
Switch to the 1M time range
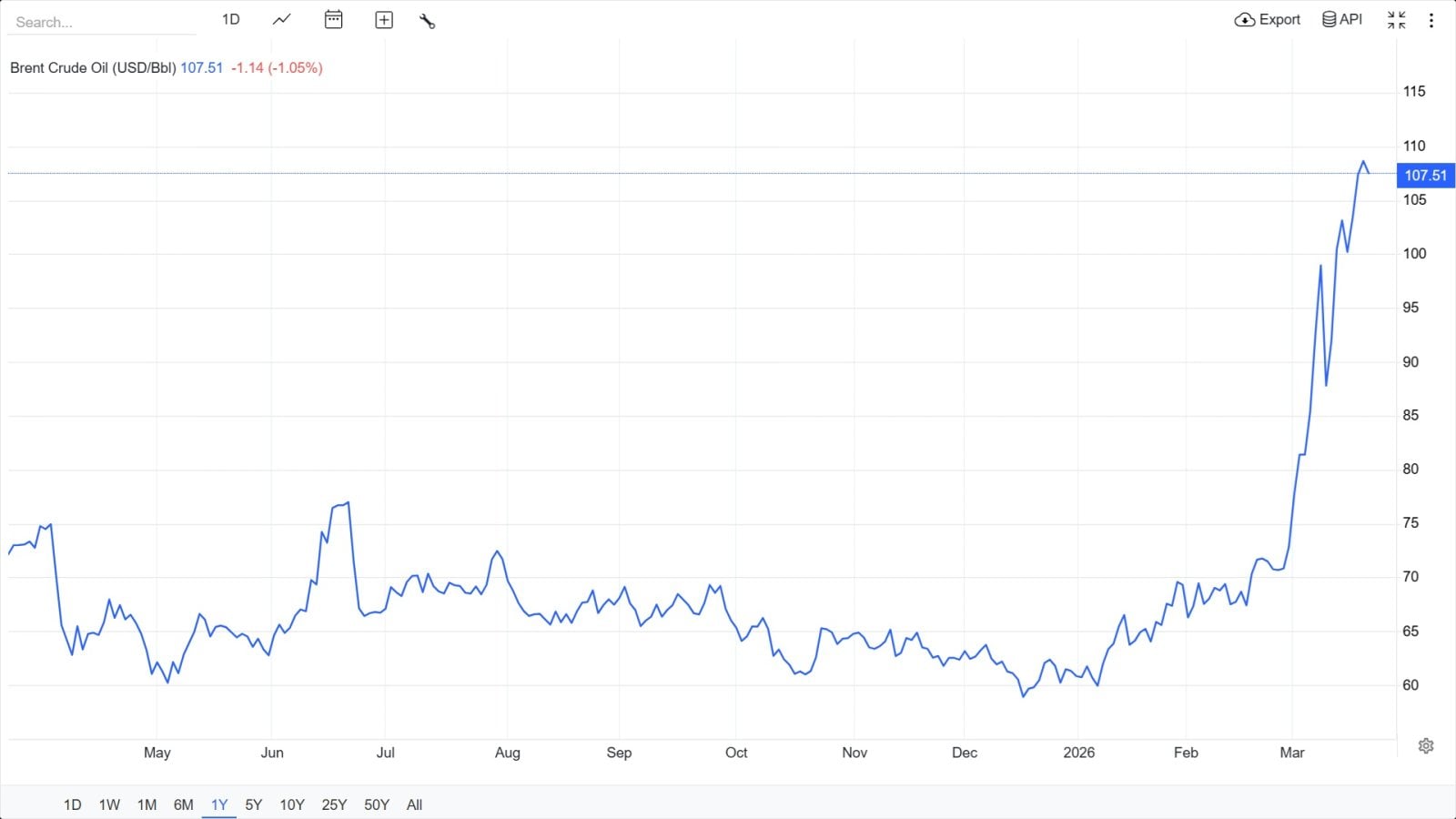pyautogui.click(x=147, y=804)
